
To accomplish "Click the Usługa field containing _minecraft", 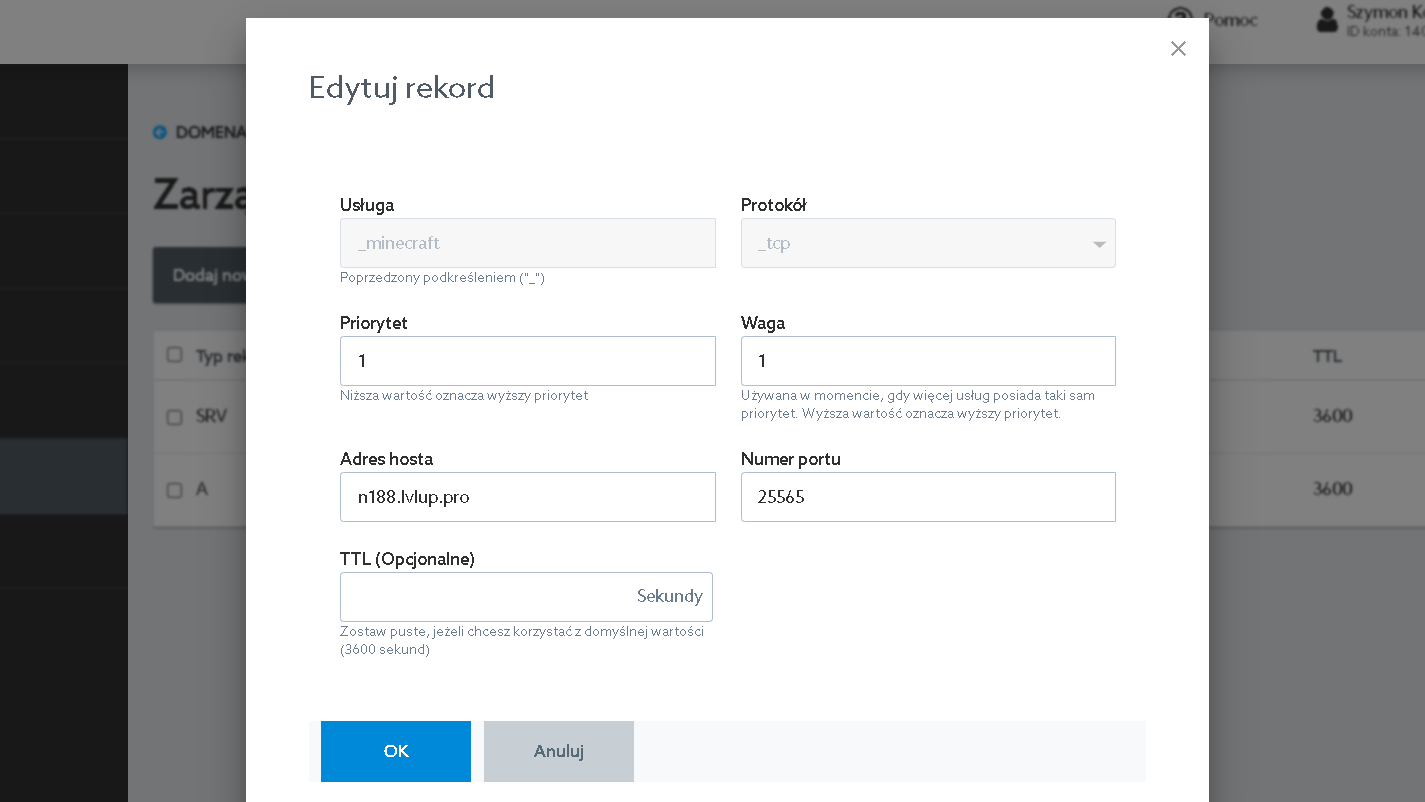I will coord(527,243).
